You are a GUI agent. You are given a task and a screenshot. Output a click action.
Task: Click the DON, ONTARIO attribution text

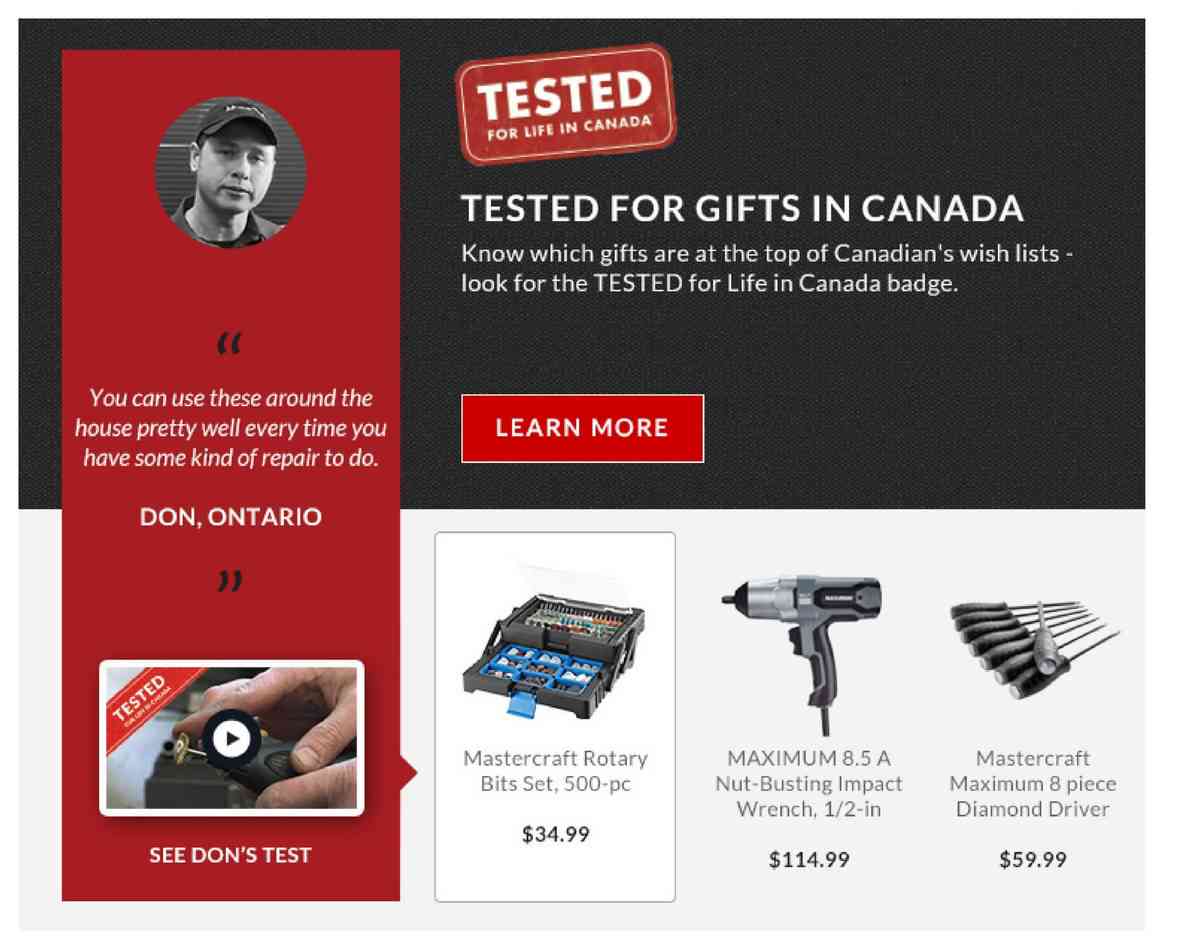[x=230, y=517]
